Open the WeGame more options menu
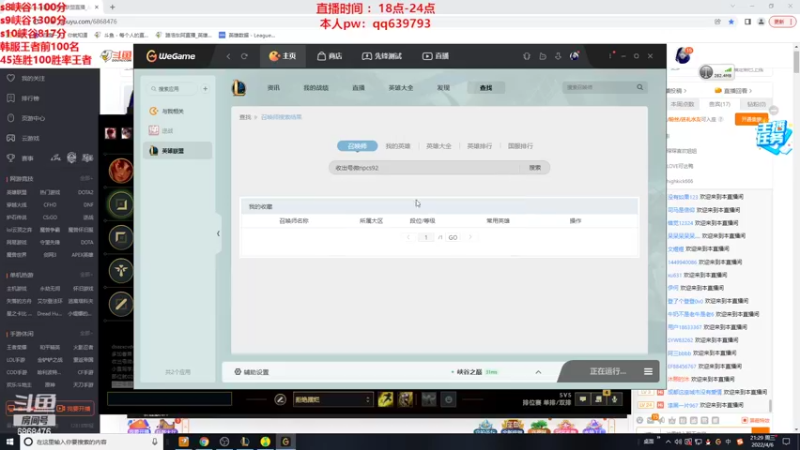The height and width of the screenshot is (450, 800). [x=610, y=56]
